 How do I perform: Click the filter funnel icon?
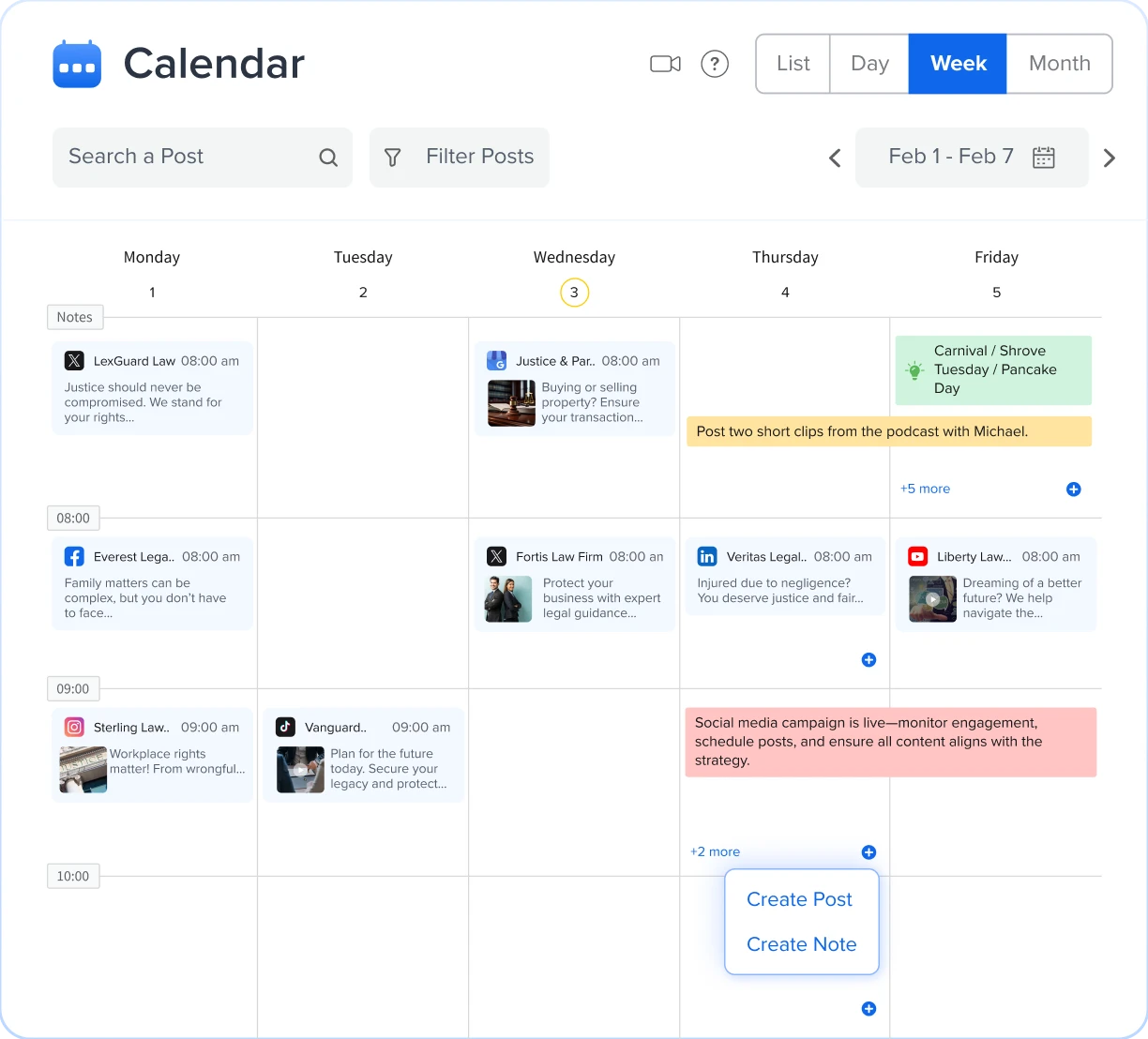tap(392, 157)
